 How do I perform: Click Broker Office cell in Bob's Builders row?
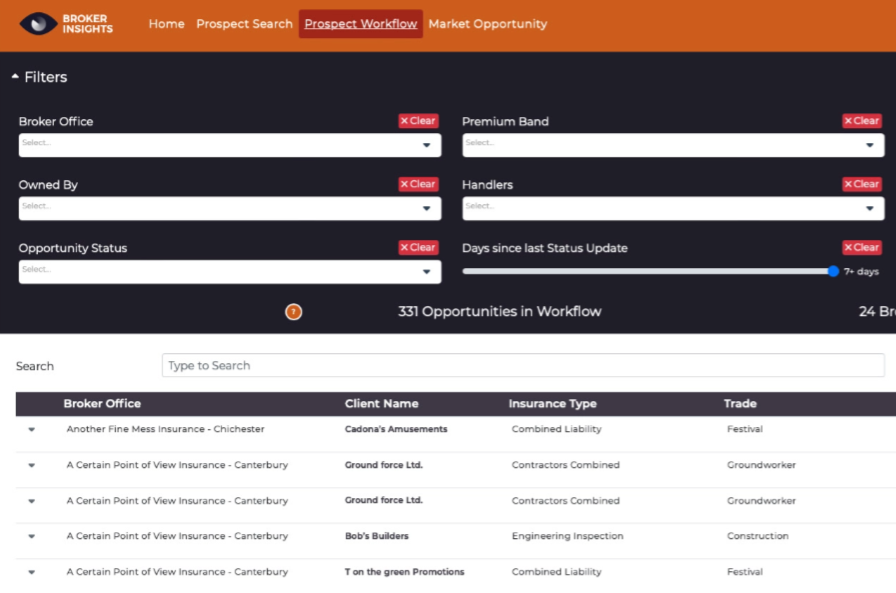click(177, 536)
